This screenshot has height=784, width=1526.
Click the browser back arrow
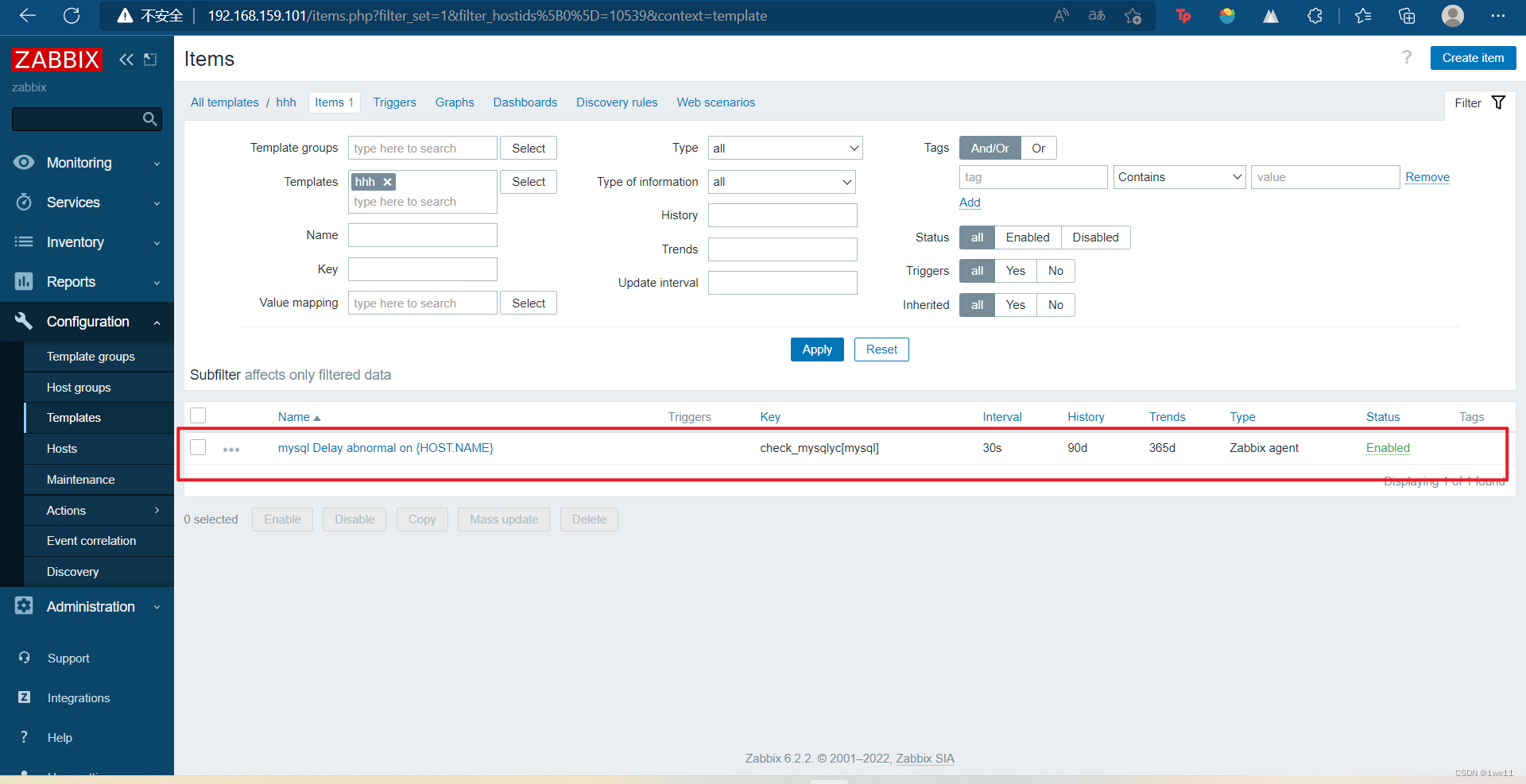click(28, 15)
